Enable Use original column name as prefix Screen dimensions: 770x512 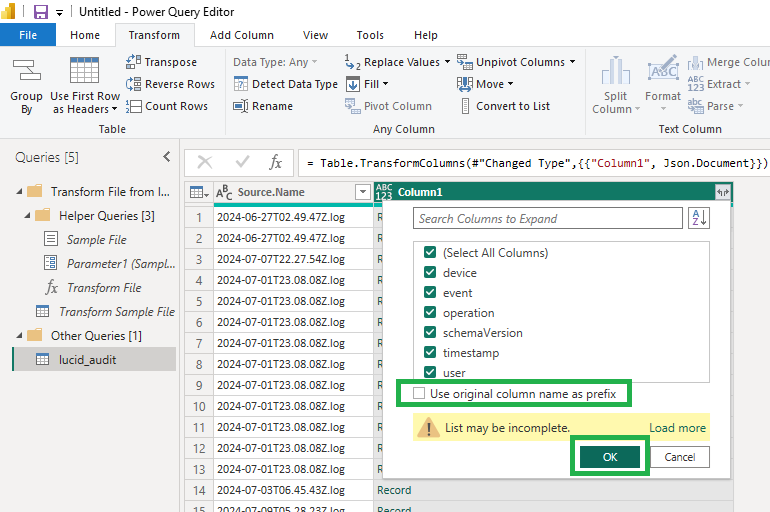(419, 393)
